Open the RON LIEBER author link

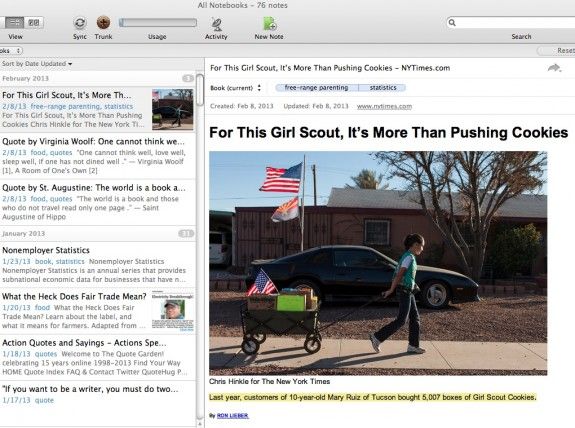click(233, 416)
